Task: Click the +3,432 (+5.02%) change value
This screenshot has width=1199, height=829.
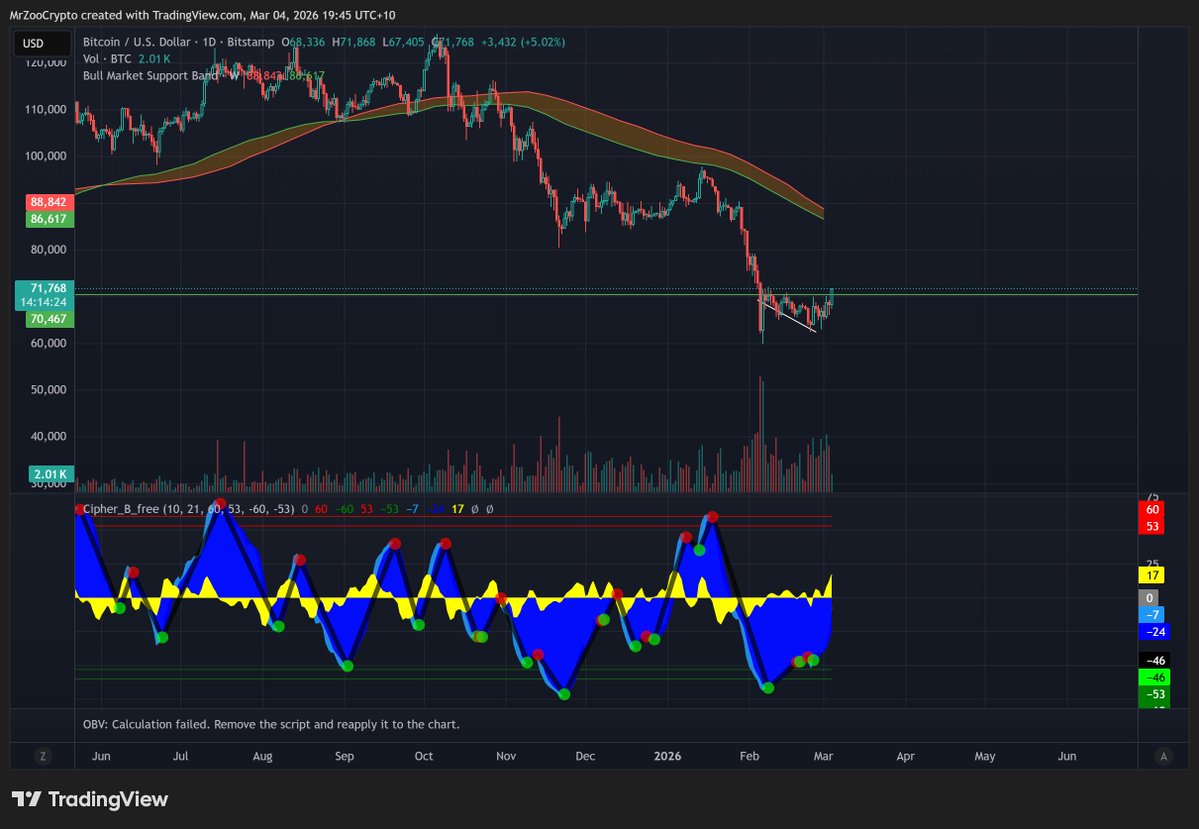Action: [x=524, y=43]
